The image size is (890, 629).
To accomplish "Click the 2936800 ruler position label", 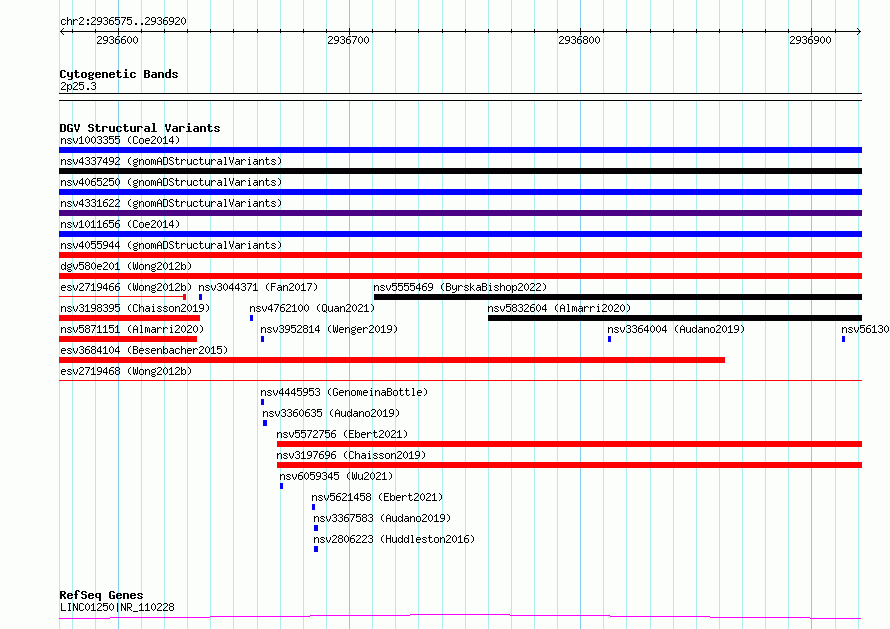I will (x=579, y=40).
